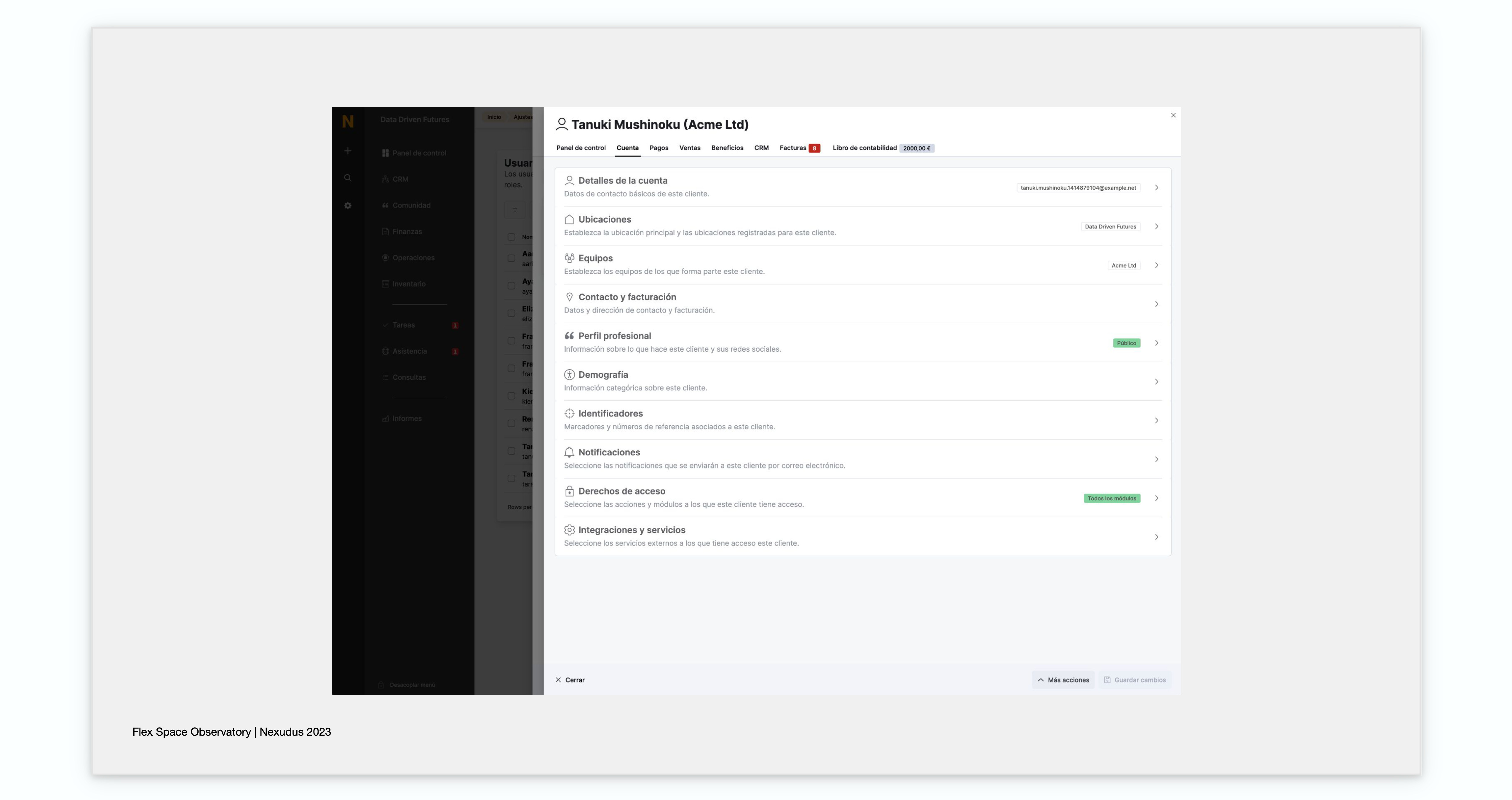1512x800 pixels.
Task: Click the Demografía accessibility icon
Action: (x=569, y=374)
